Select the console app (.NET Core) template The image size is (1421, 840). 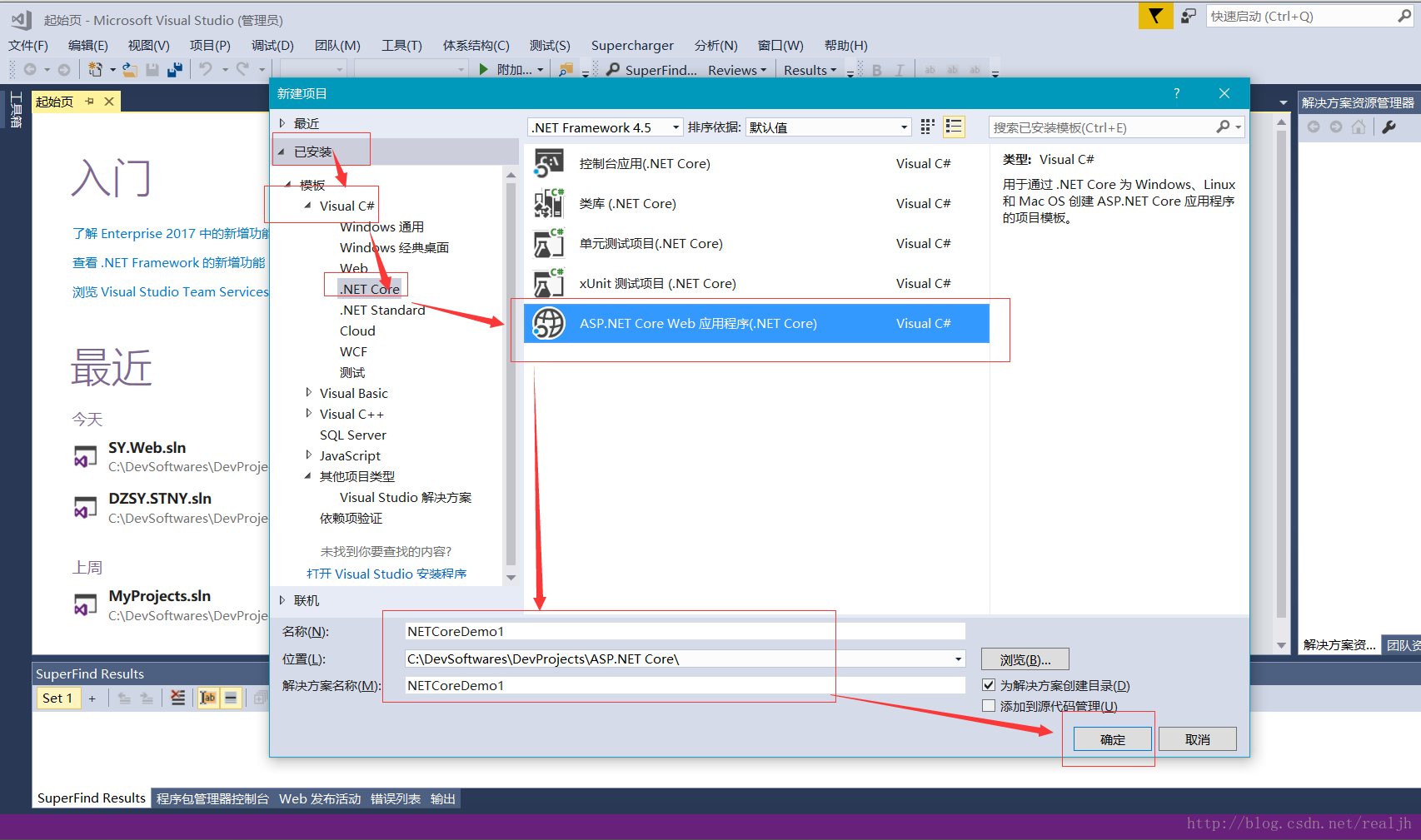756,163
